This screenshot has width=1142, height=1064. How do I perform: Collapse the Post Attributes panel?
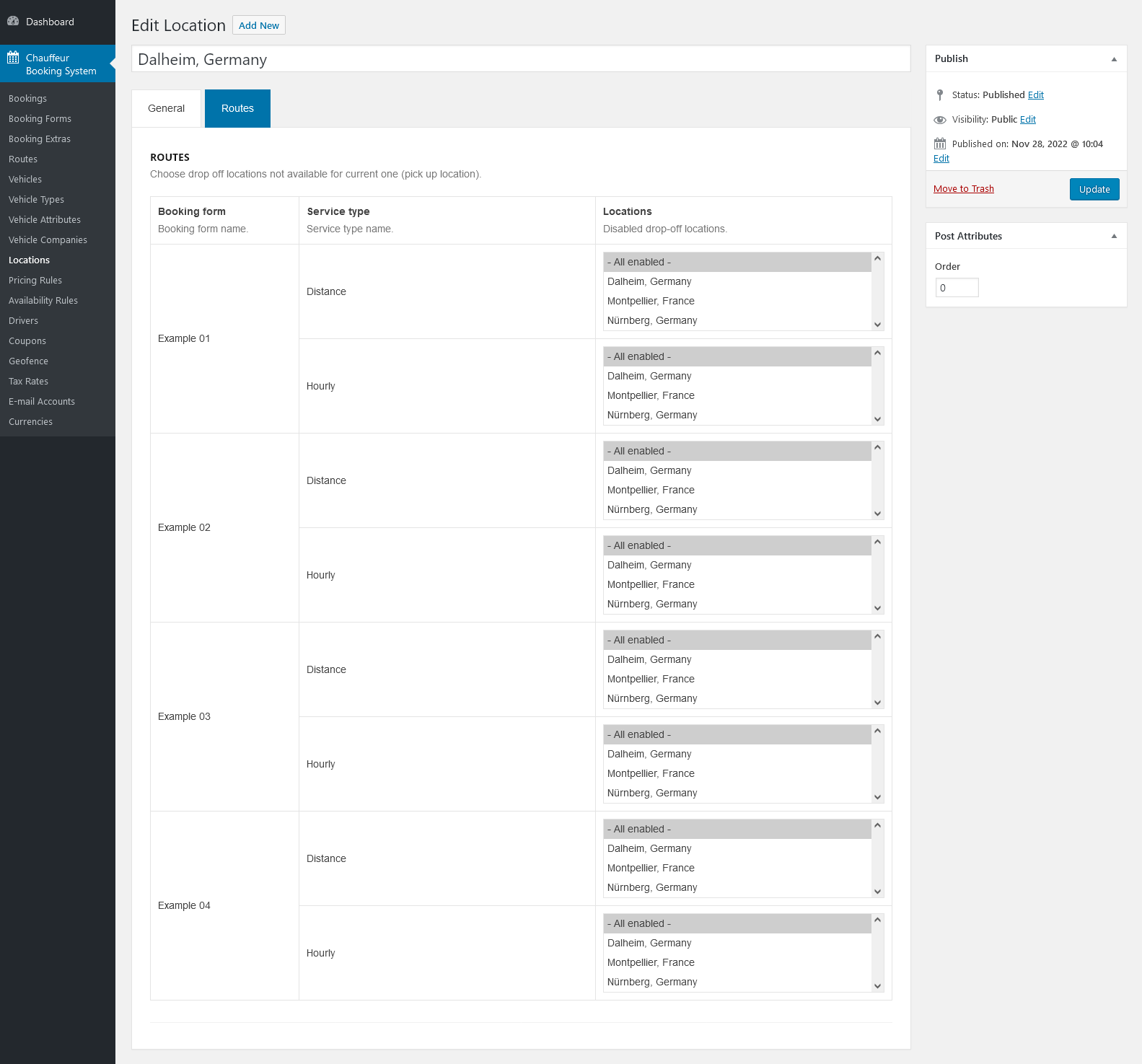1113,237
